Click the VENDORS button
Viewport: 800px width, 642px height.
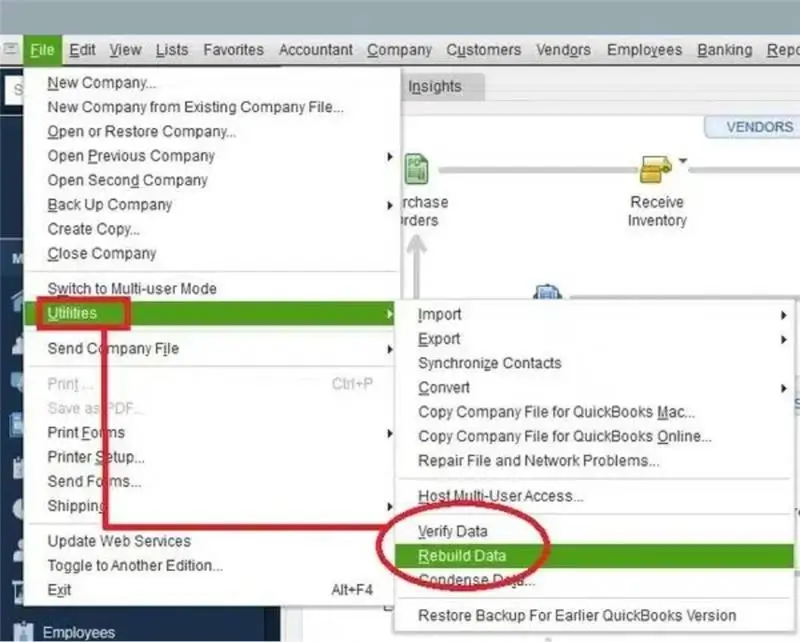click(753, 127)
